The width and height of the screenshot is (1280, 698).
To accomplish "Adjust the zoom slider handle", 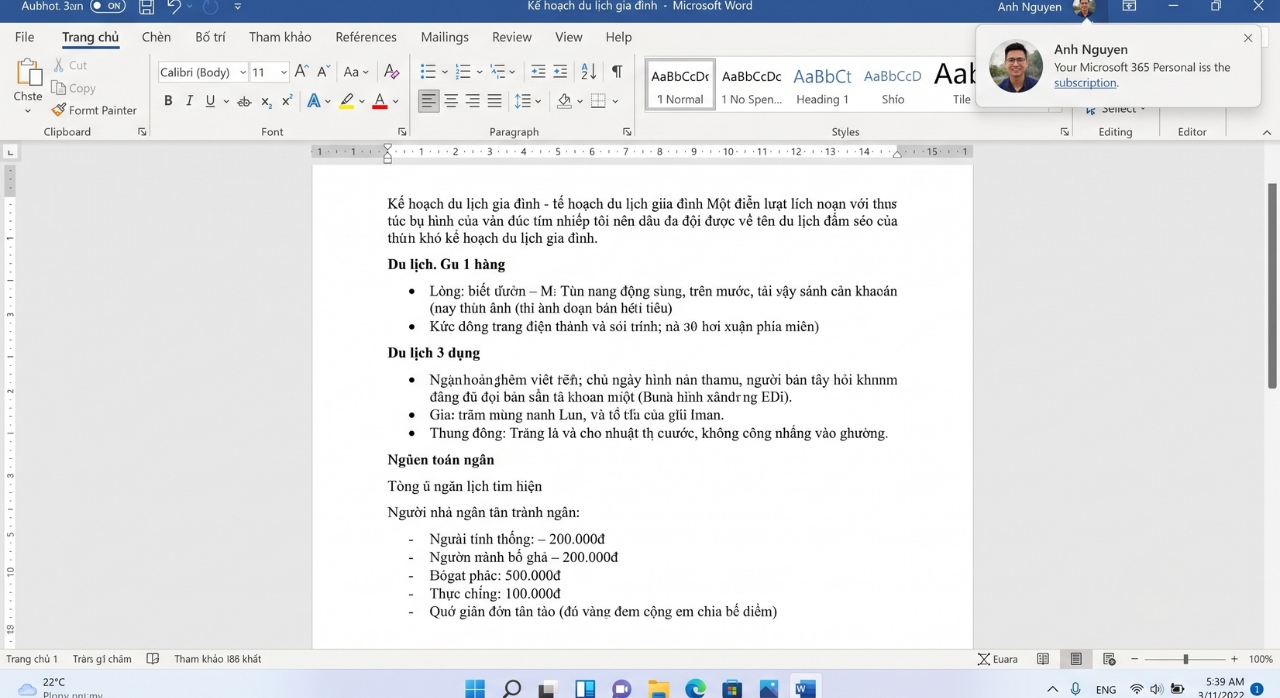I will pyautogui.click(x=1186, y=659).
